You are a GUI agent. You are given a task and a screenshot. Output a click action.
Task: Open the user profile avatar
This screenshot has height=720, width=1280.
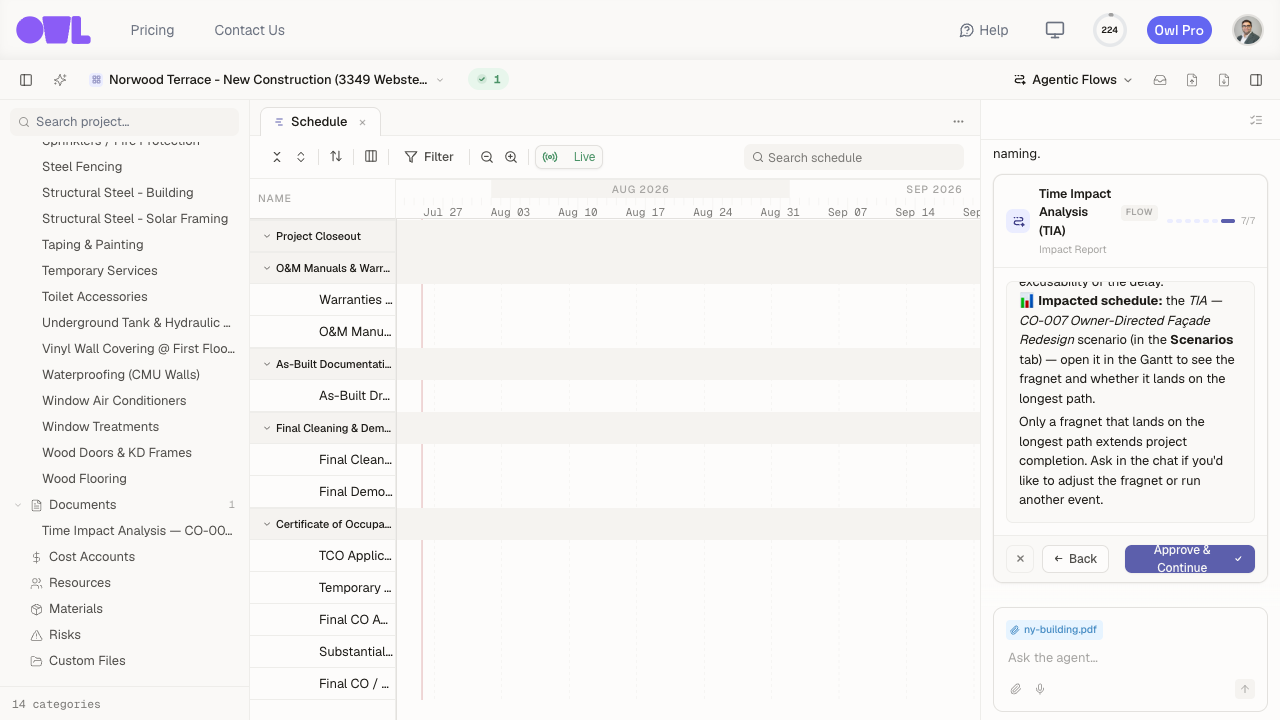pos(1248,30)
